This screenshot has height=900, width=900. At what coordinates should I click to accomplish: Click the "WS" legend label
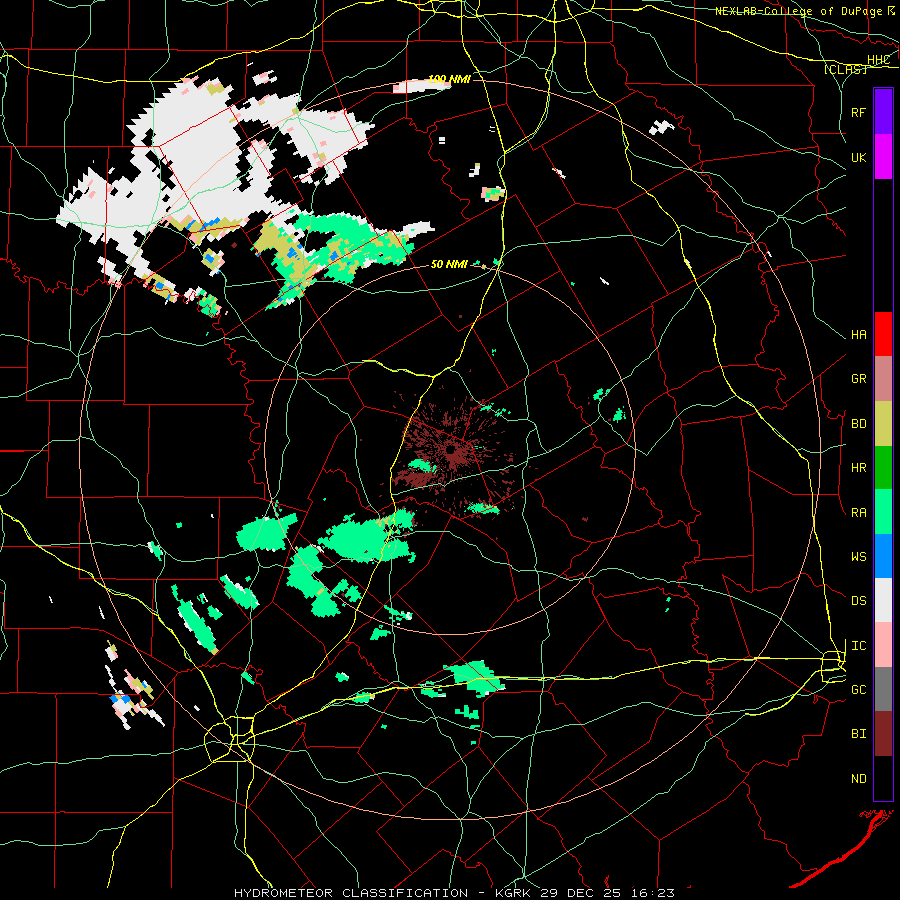click(x=858, y=557)
